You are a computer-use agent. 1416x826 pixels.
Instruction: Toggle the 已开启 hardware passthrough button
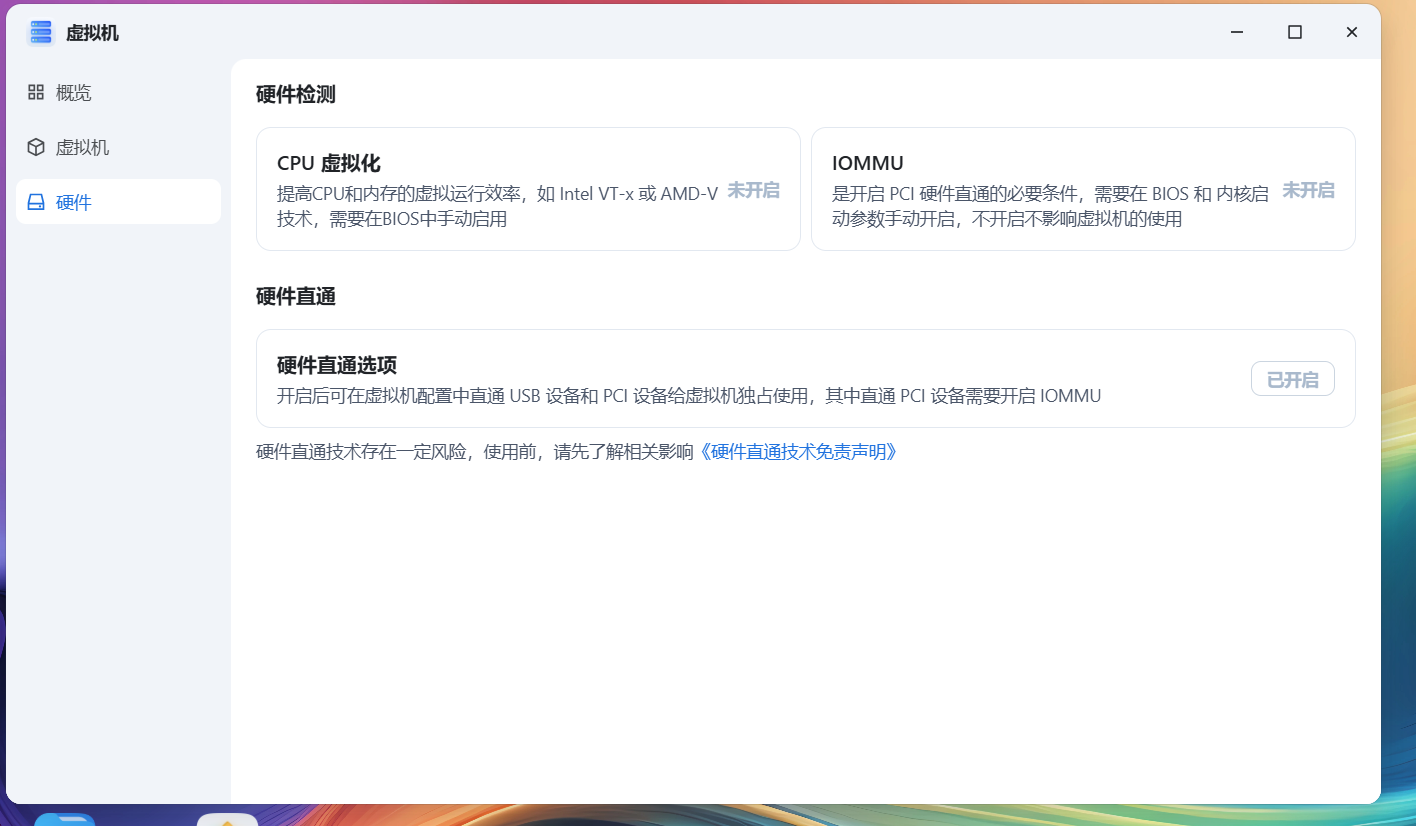click(1292, 379)
